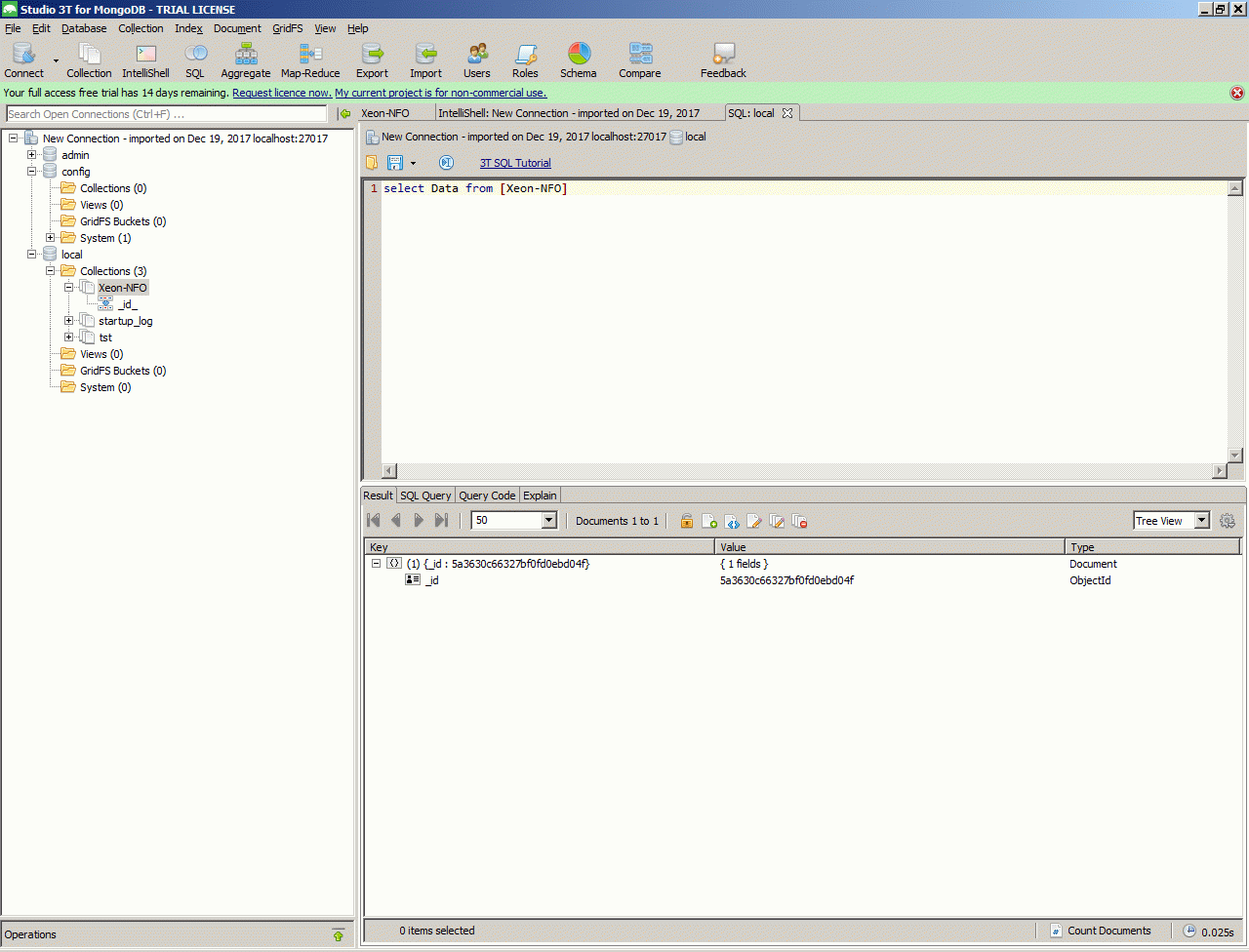Open result view settings gear

[x=1228, y=521]
